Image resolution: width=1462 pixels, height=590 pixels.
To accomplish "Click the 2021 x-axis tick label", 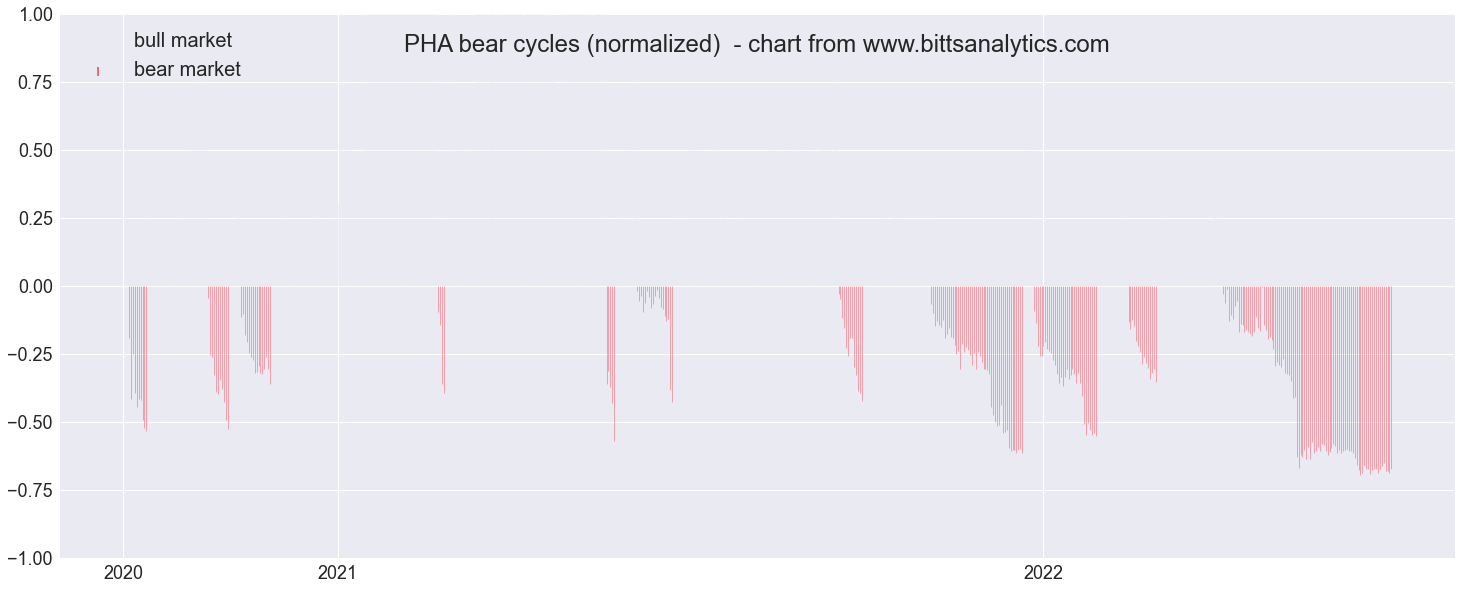I will pyautogui.click(x=338, y=573).
